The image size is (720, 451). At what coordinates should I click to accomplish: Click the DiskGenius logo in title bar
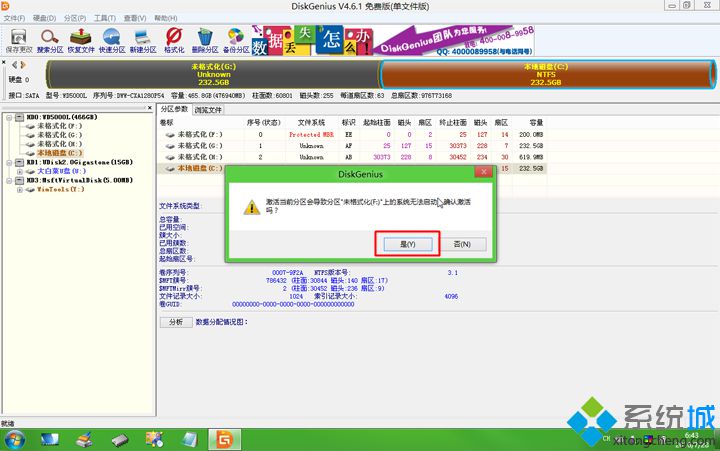(5, 6)
